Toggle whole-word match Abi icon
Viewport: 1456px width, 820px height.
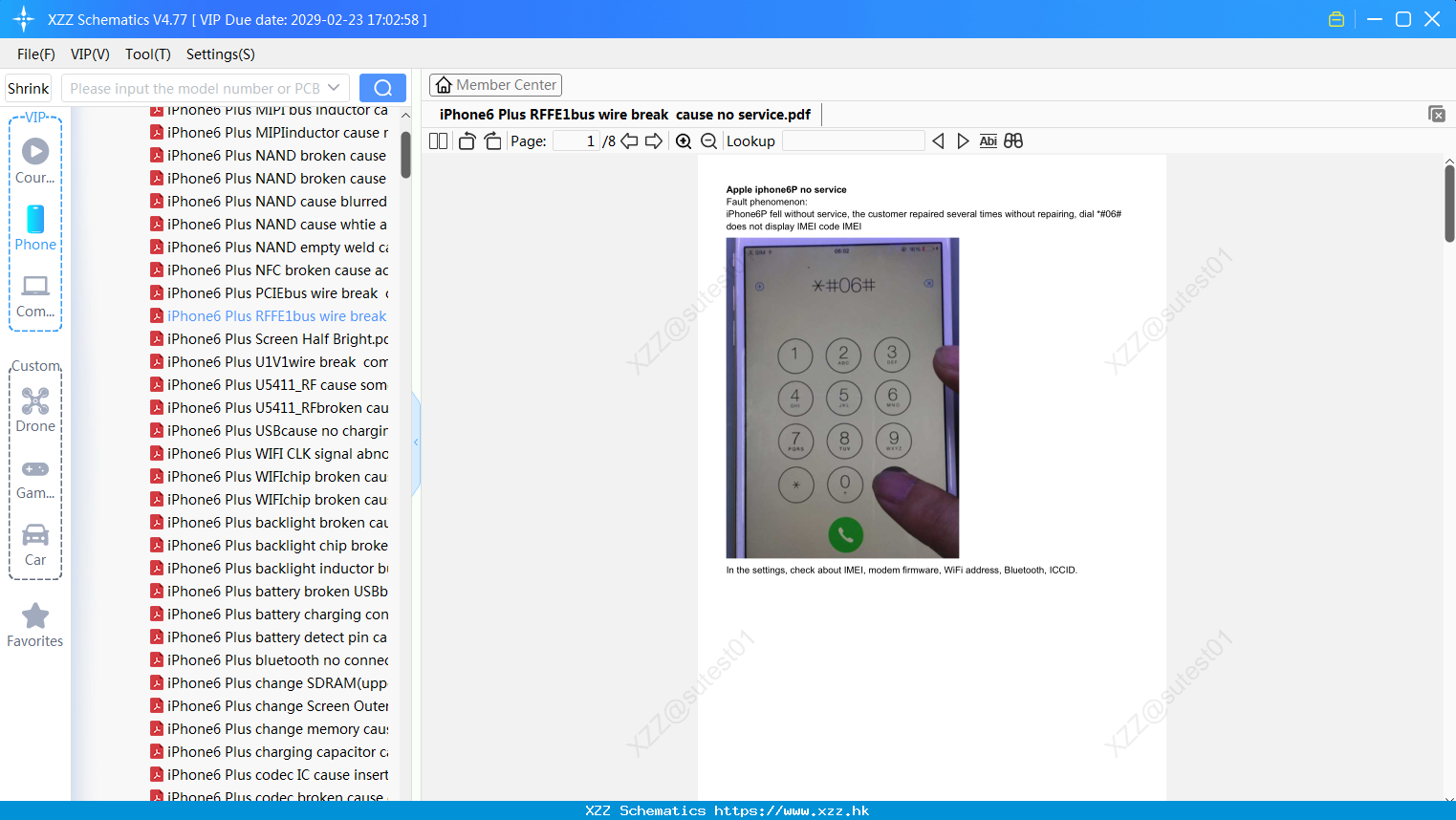click(x=989, y=141)
